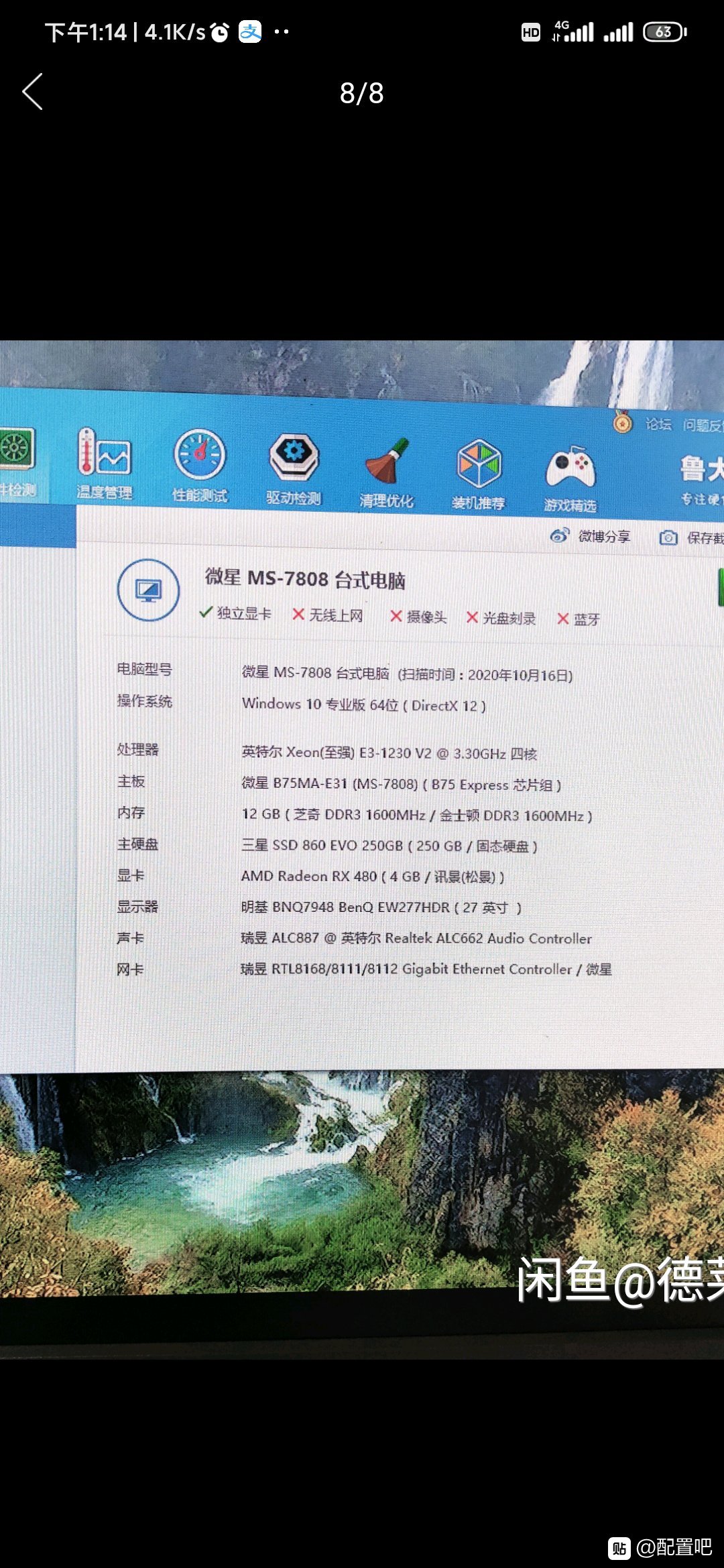Click the 摄像头 unavailable status
724x1568 pixels.
point(418,616)
